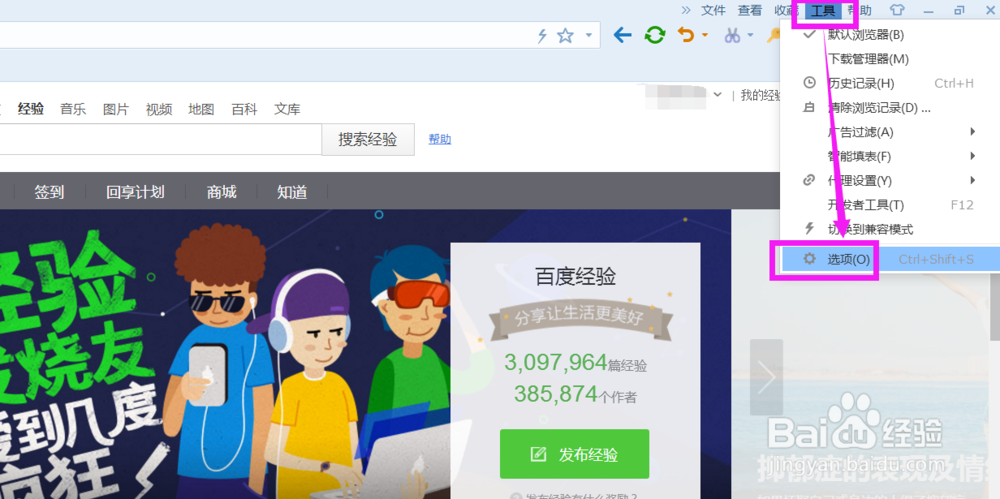Expand the 智能填表 submenu arrow
Viewport: 1000px width, 499px height.
(x=973, y=156)
